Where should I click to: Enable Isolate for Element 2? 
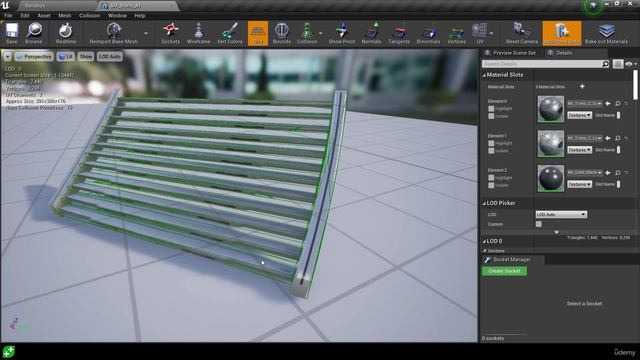491,185
